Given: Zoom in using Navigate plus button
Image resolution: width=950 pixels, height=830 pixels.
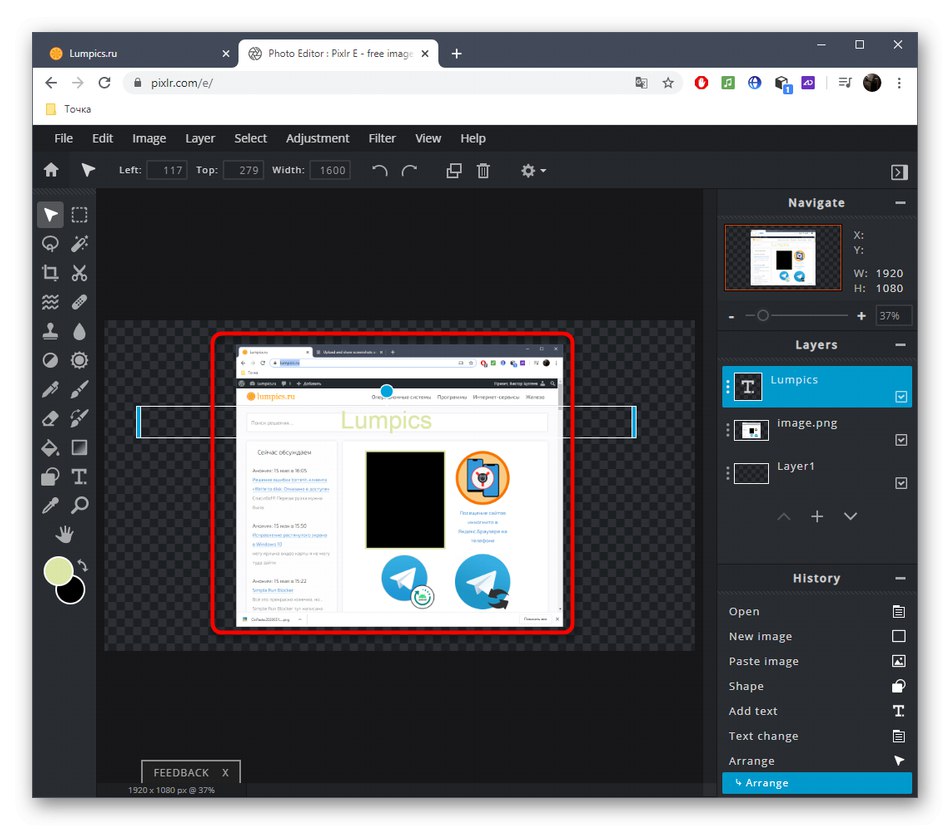Looking at the screenshot, I should [861, 316].
